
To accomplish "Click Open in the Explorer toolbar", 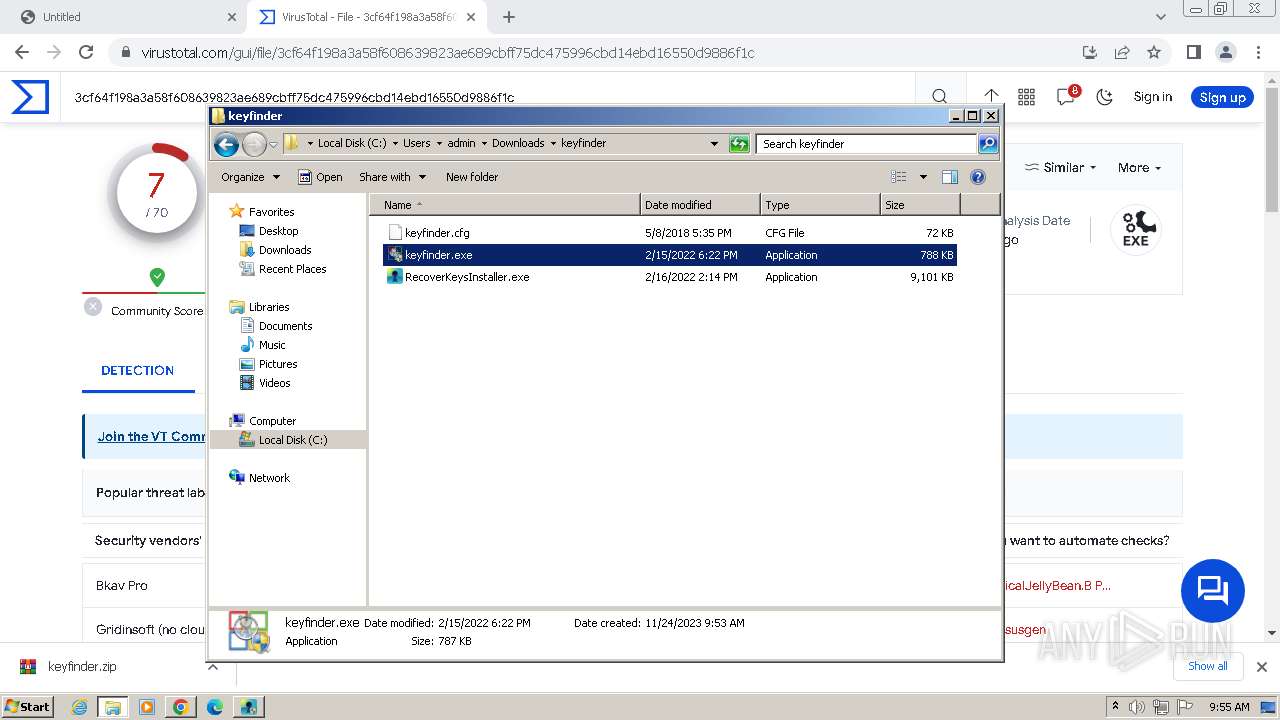I will [320, 177].
